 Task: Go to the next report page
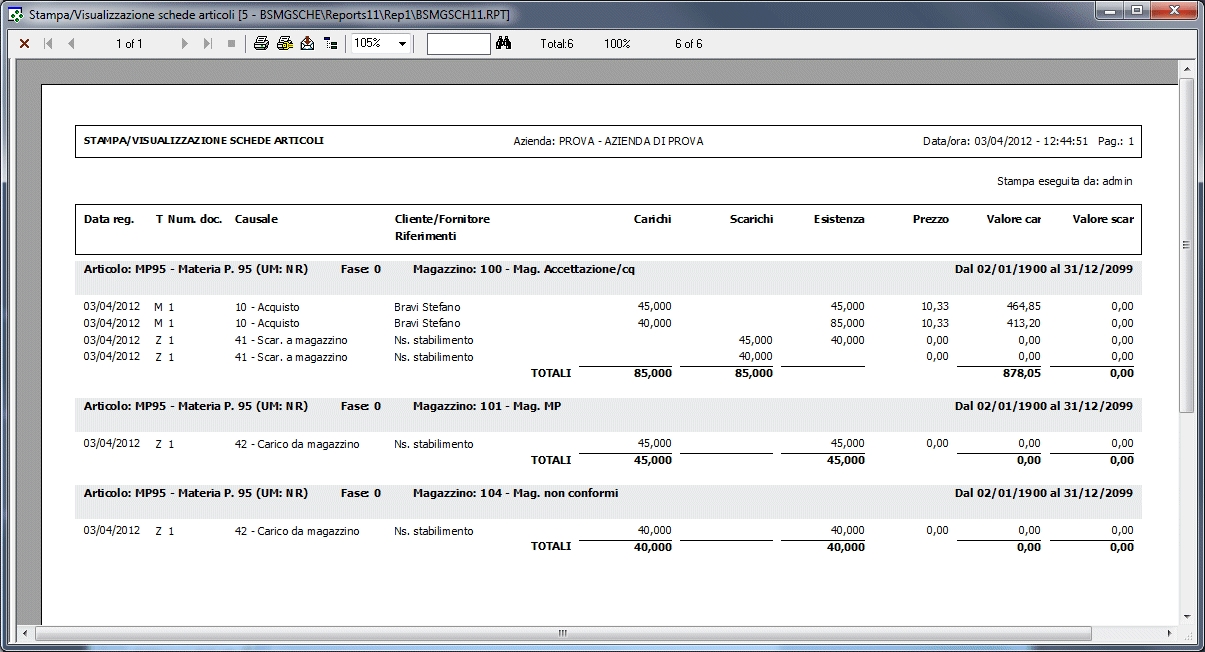[x=185, y=44]
